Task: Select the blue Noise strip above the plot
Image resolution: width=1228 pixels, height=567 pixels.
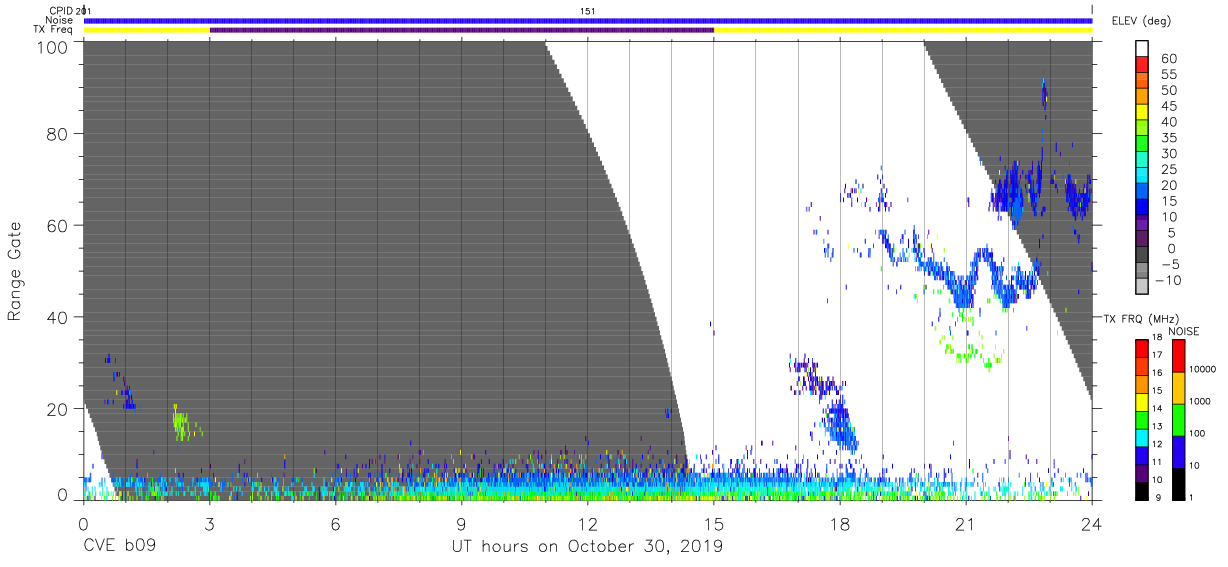Action: point(588,20)
